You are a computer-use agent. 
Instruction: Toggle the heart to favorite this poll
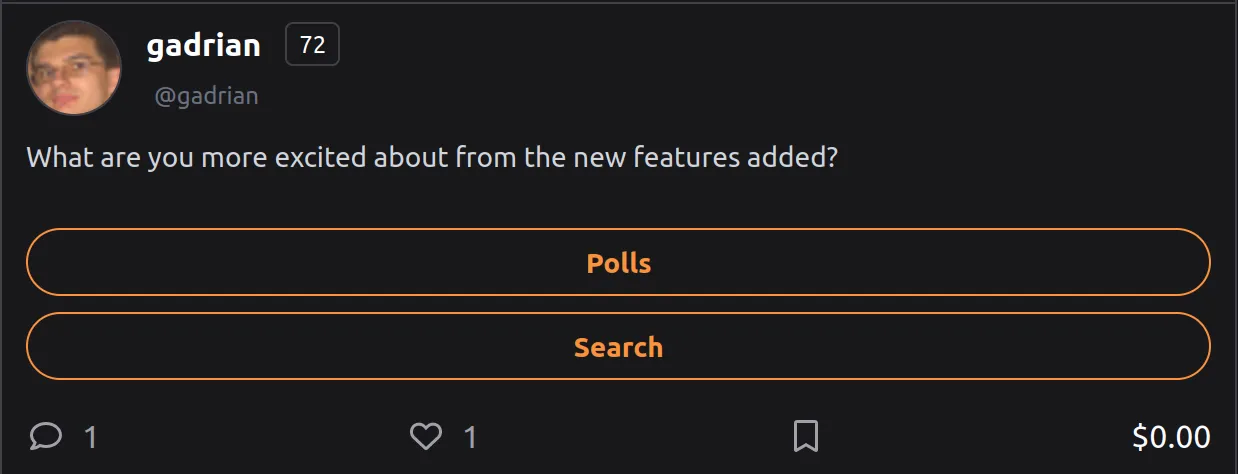point(426,436)
